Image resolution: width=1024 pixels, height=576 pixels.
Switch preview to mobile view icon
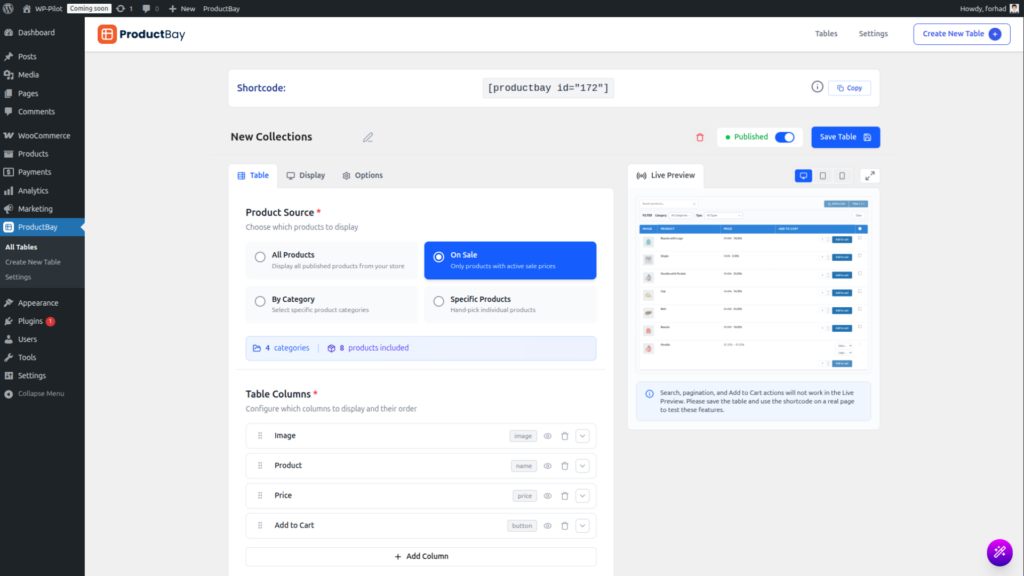pyautogui.click(x=842, y=176)
